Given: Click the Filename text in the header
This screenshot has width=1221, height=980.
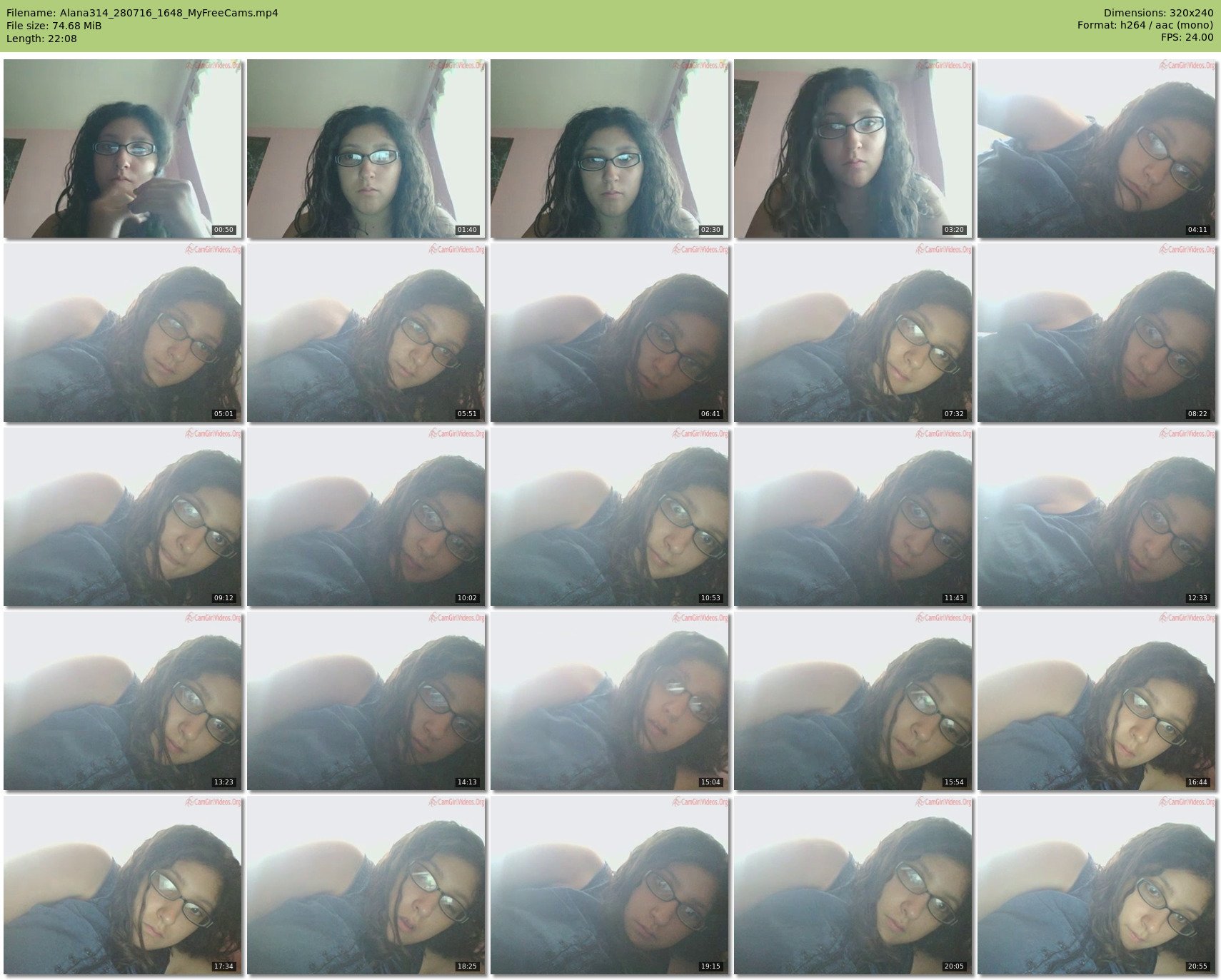Looking at the screenshot, I should (x=142, y=13).
